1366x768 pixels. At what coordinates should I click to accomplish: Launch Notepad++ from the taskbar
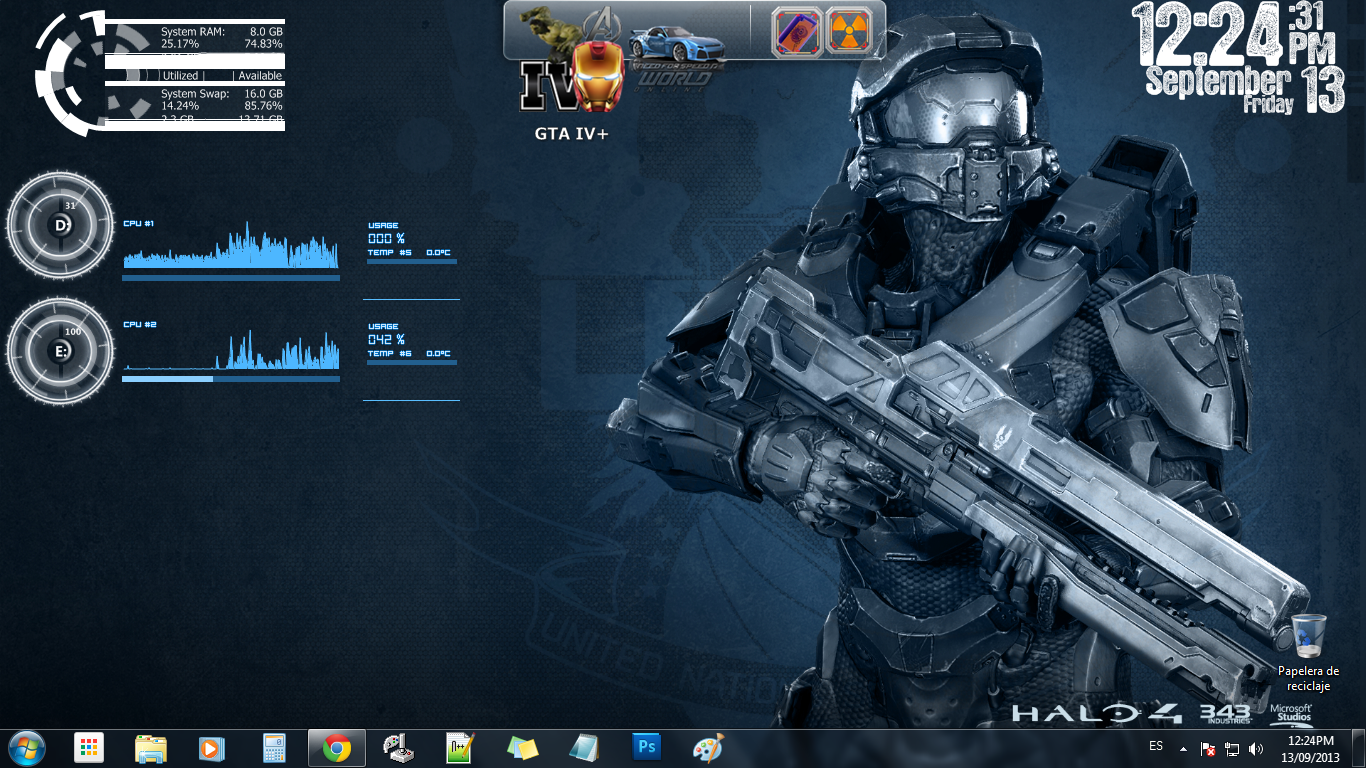tap(460, 748)
